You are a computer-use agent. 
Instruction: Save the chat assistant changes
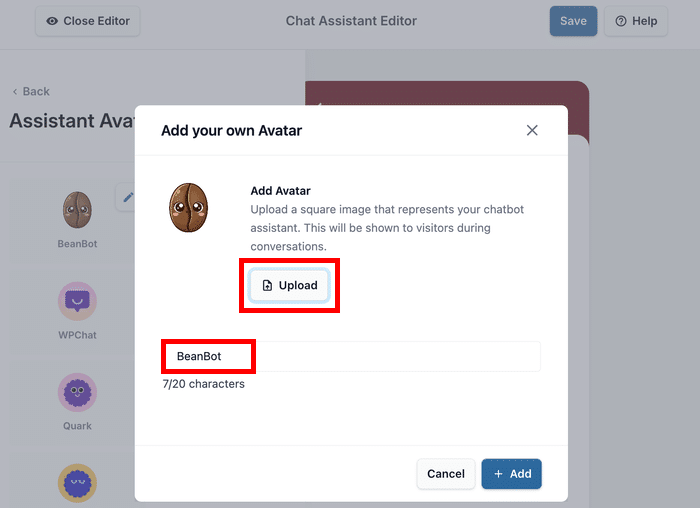573,21
